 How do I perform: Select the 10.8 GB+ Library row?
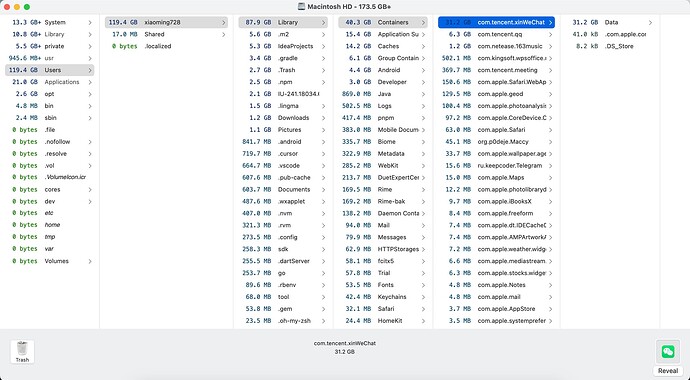(50, 34)
